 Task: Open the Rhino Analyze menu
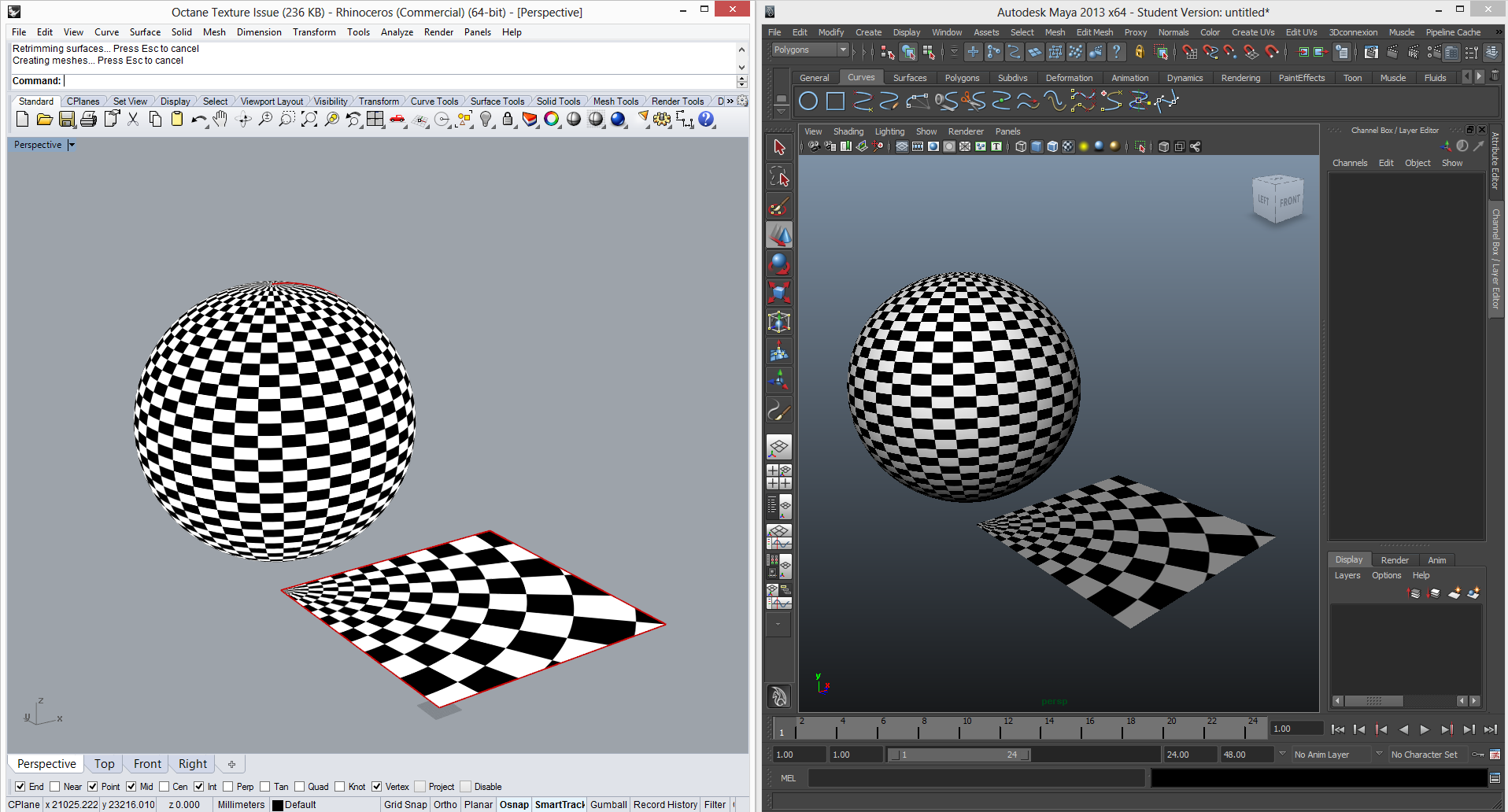click(x=397, y=32)
